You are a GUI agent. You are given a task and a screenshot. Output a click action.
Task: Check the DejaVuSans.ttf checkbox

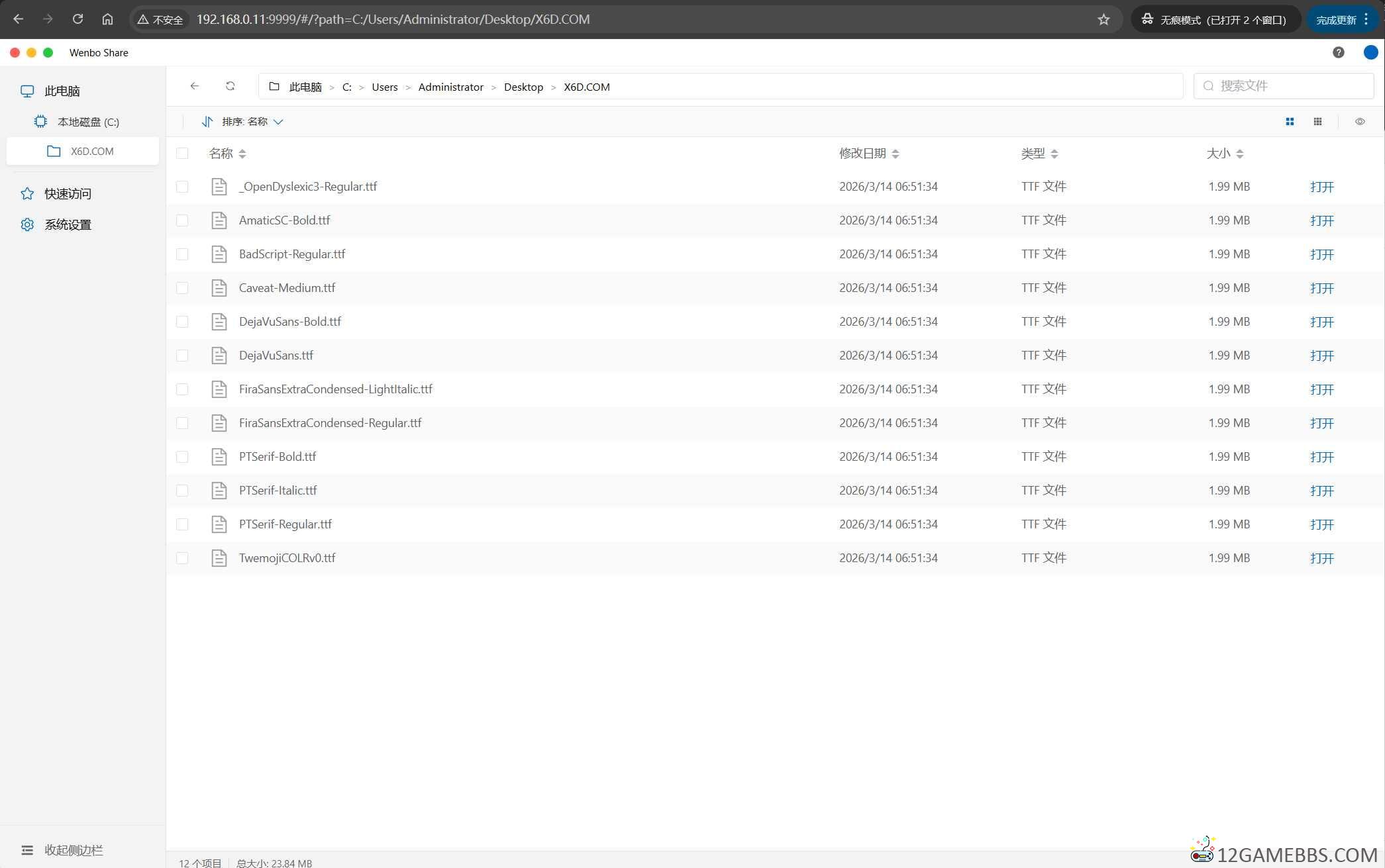point(182,356)
